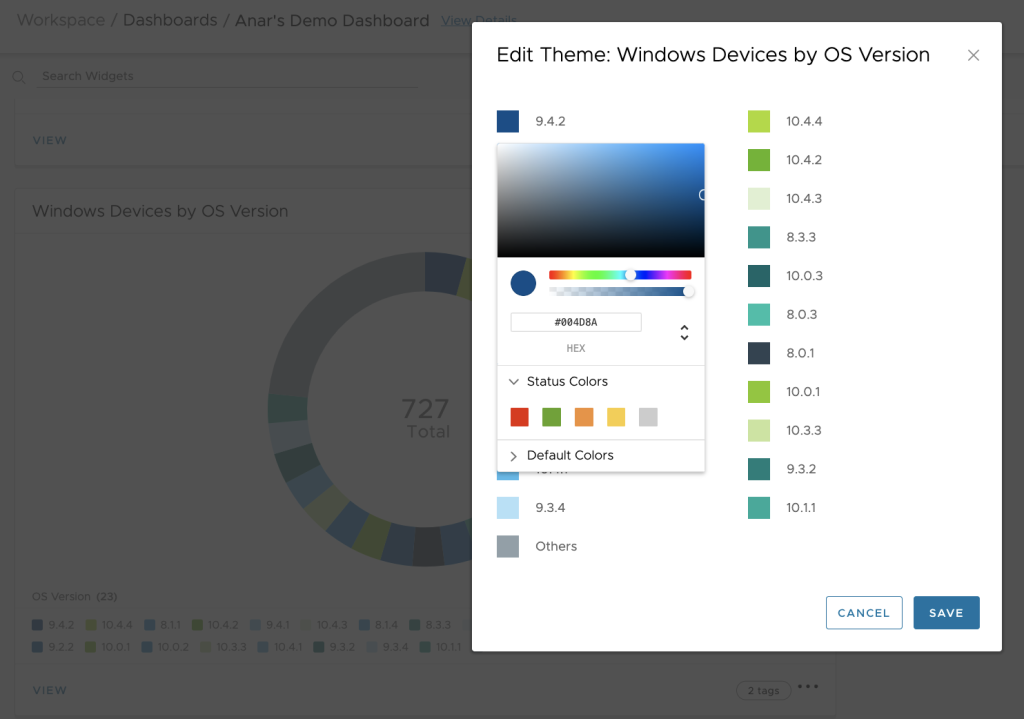Image resolution: width=1024 pixels, height=719 pixels.
Task: Toggle color format with up-down arrows
Action: click(684, 332)
